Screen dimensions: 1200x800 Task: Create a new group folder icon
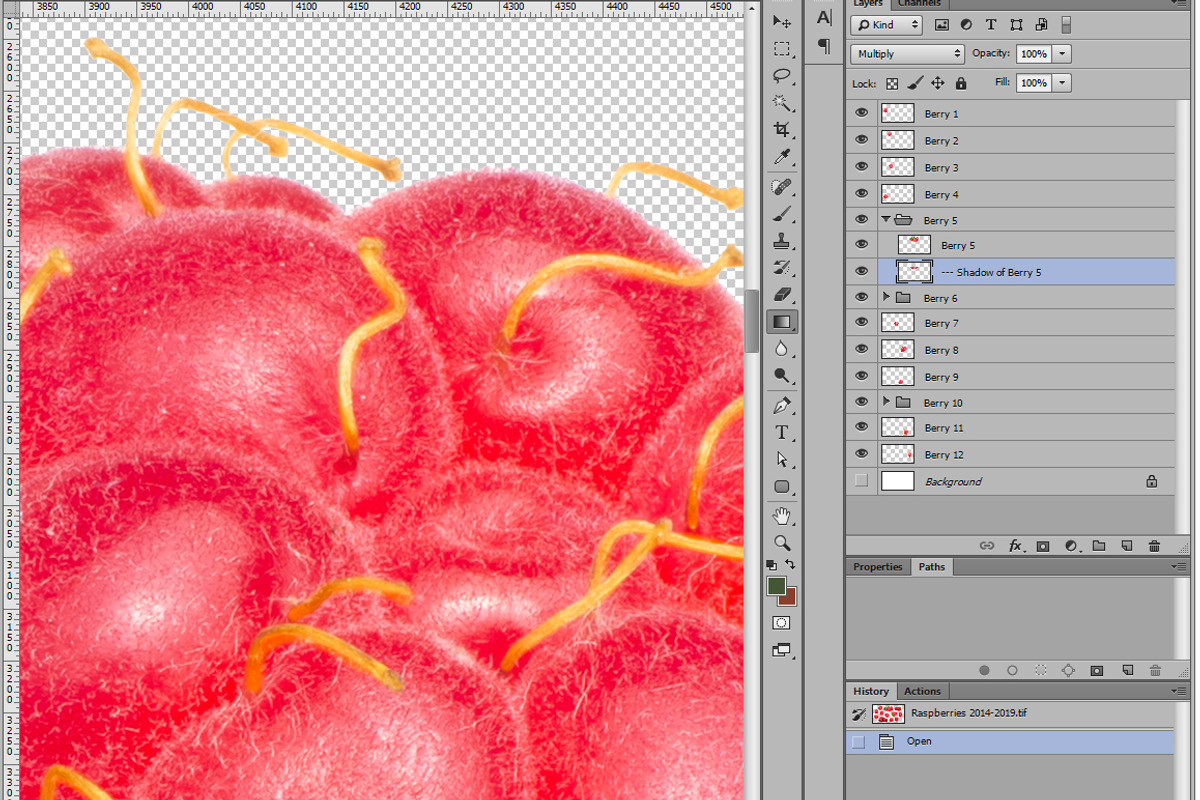click(1099, 546)
